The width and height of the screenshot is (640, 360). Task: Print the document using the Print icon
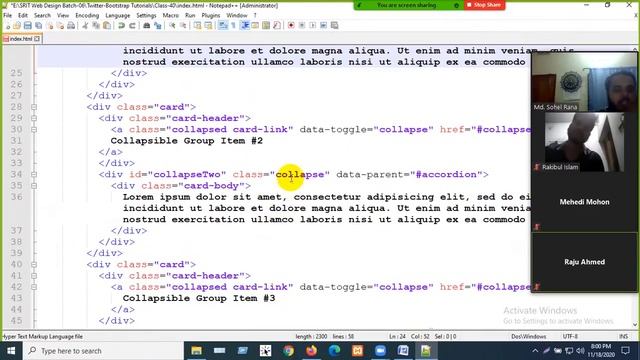tap(71, 25)
